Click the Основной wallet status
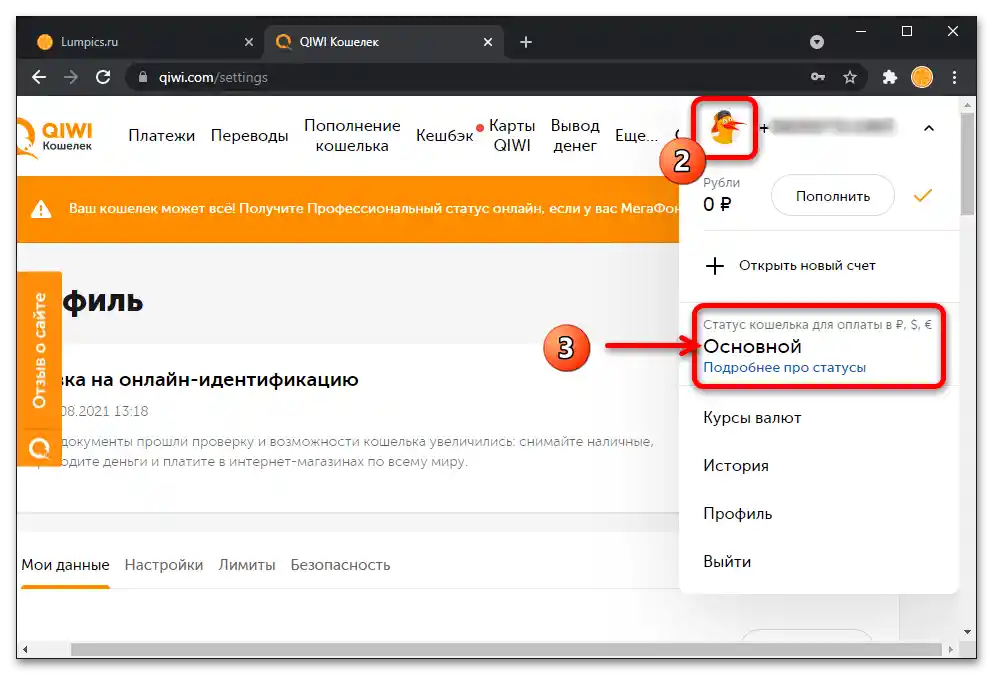This screenshot has height=675, width=993. tap(752, 346)
